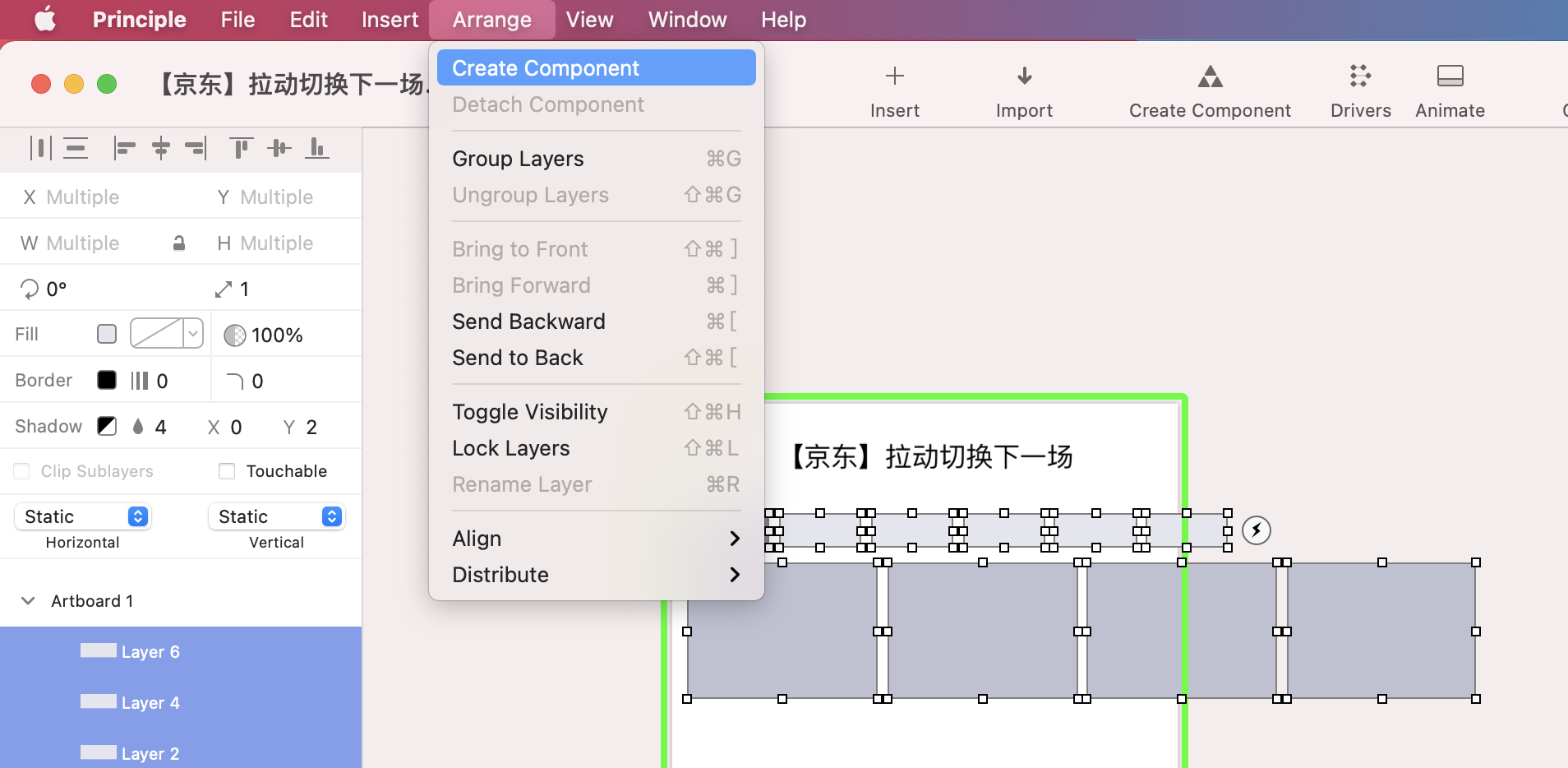This screenshot has width=1568, height=768.
Task: Select Layer 4 in layer list
Action: tap(181, 703)
